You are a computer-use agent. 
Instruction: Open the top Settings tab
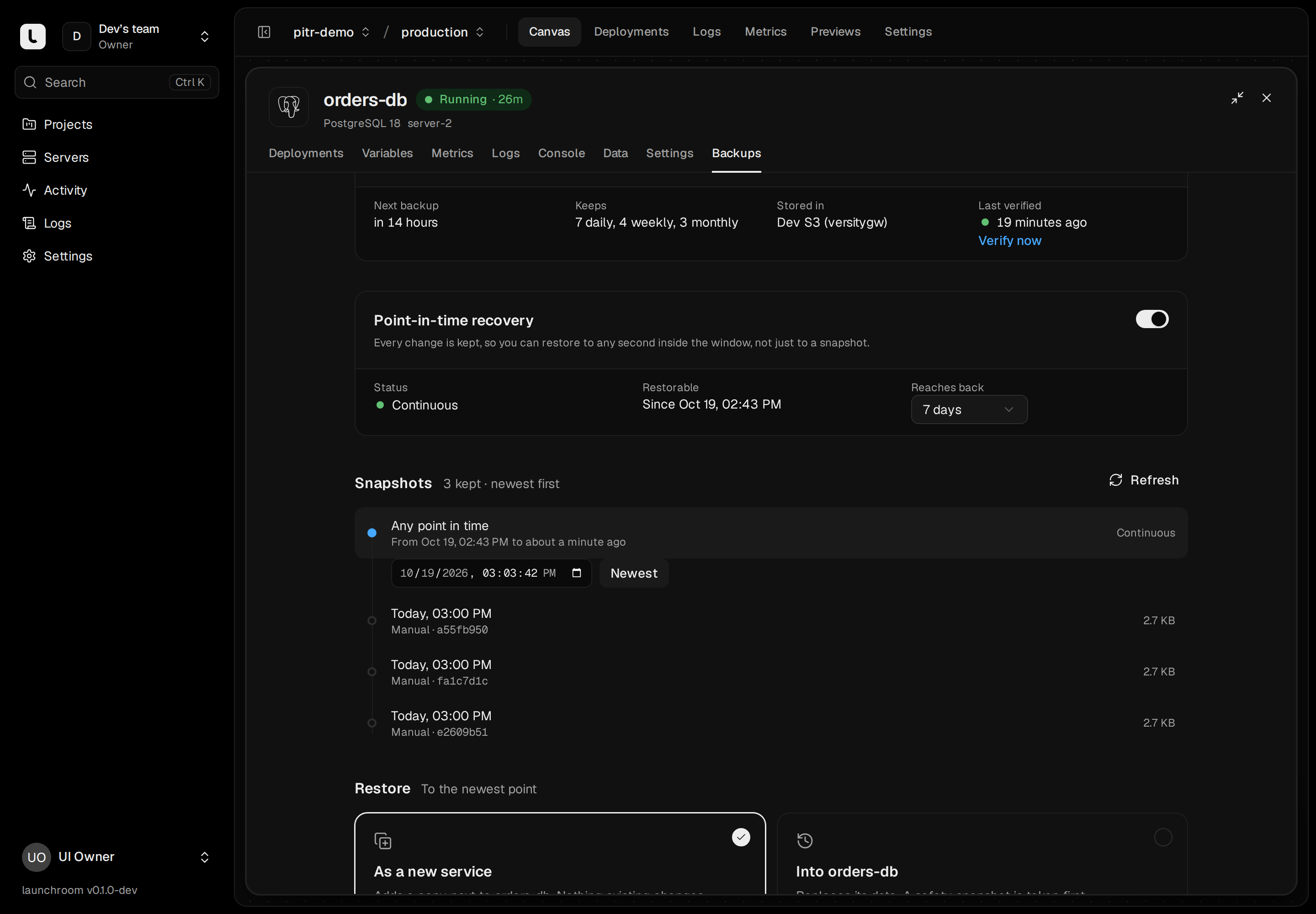(908, 32)
